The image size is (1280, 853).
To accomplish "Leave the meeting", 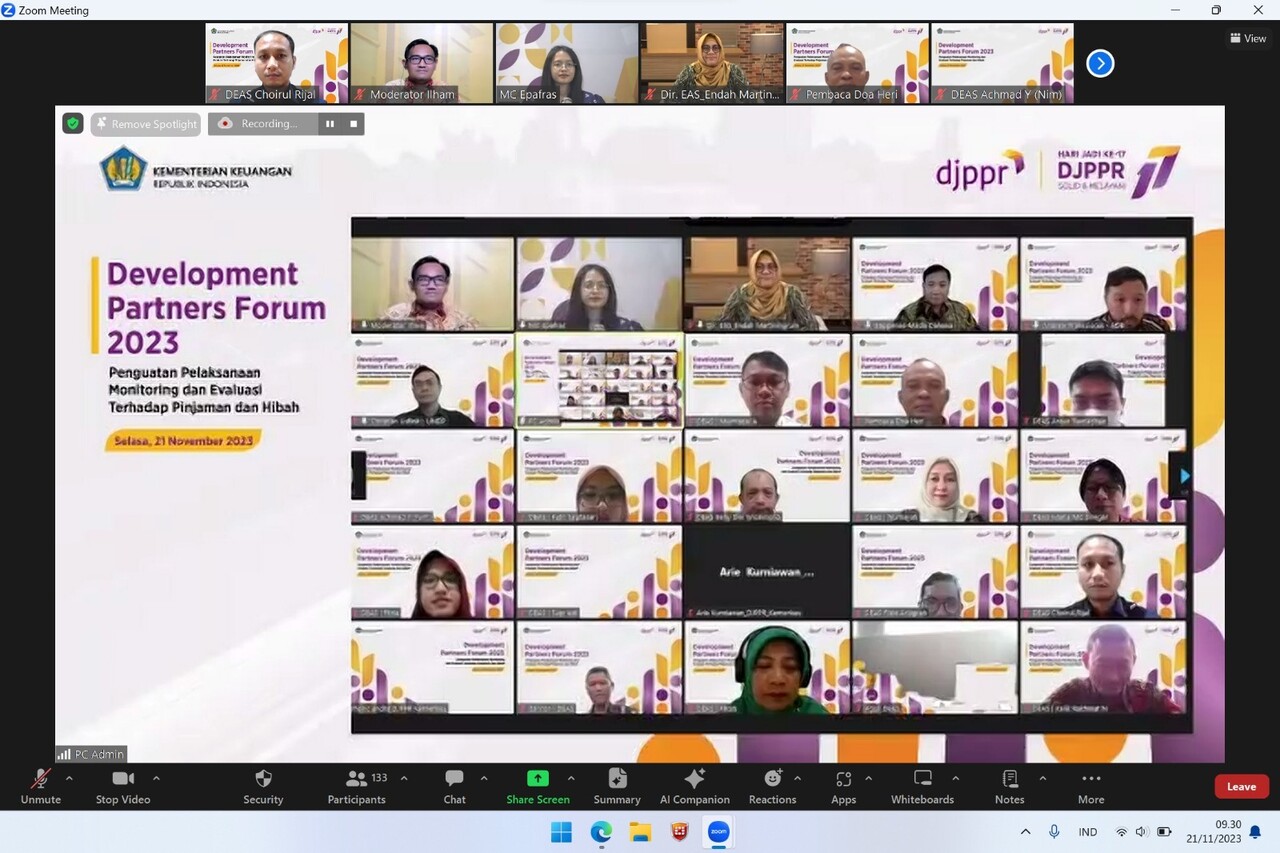I will (x=1241, y=787).
